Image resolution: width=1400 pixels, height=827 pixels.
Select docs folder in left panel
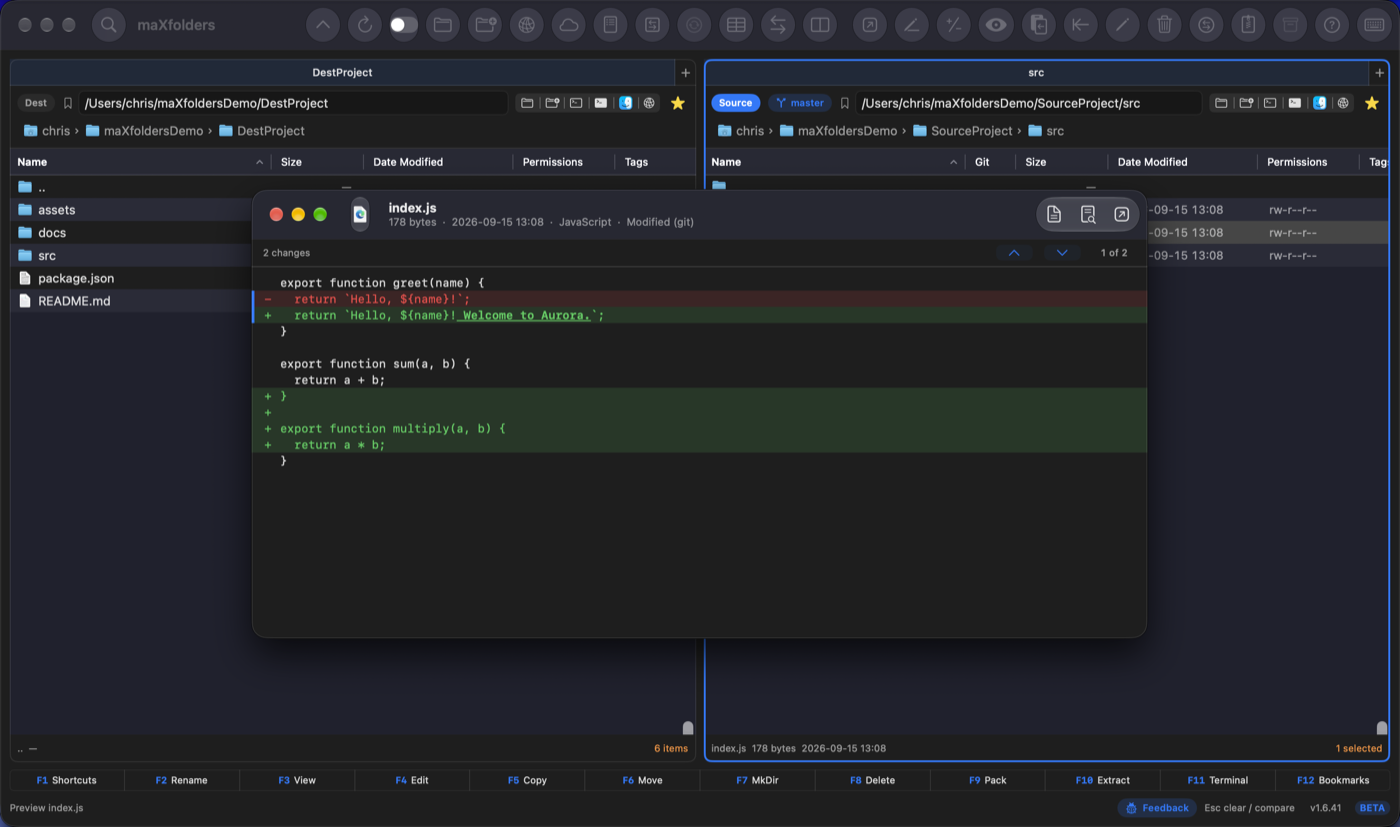[x=52, y=233]
